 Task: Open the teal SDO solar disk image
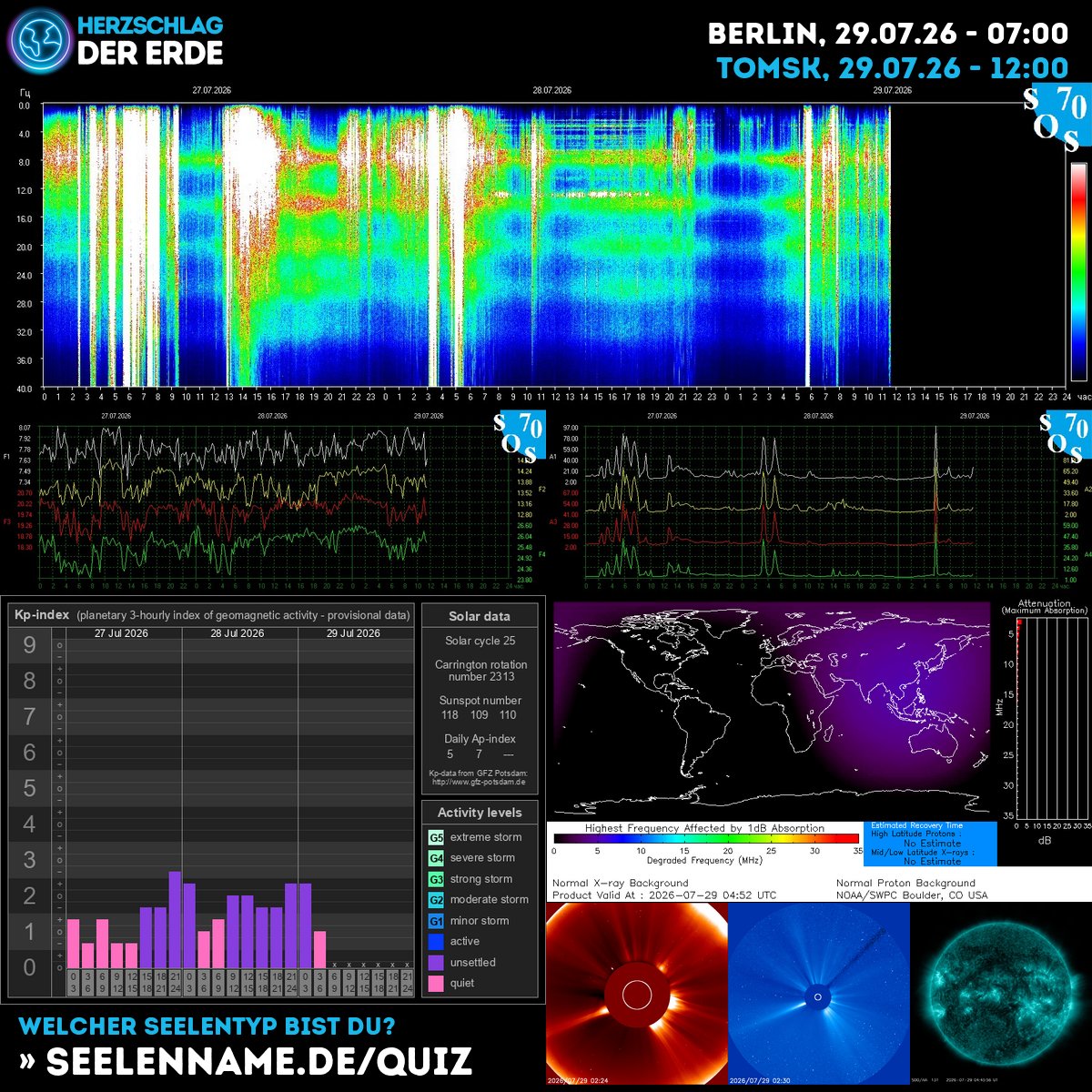click(1001, 994)
